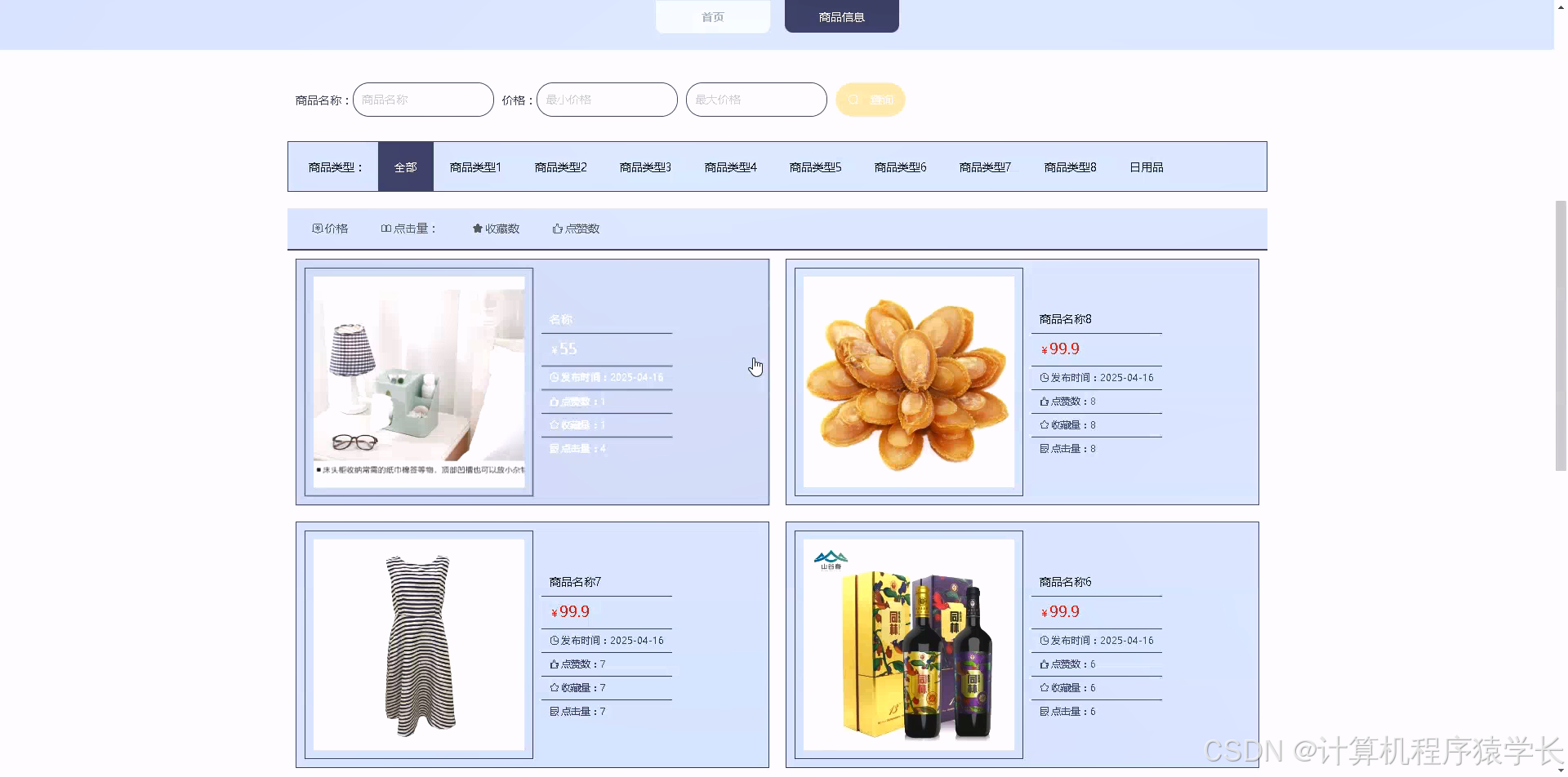The width and height of the screenshot is (1568, 777).
Task: Click the clock icon in 商品名称7 card
Action: tap(554, 641)
